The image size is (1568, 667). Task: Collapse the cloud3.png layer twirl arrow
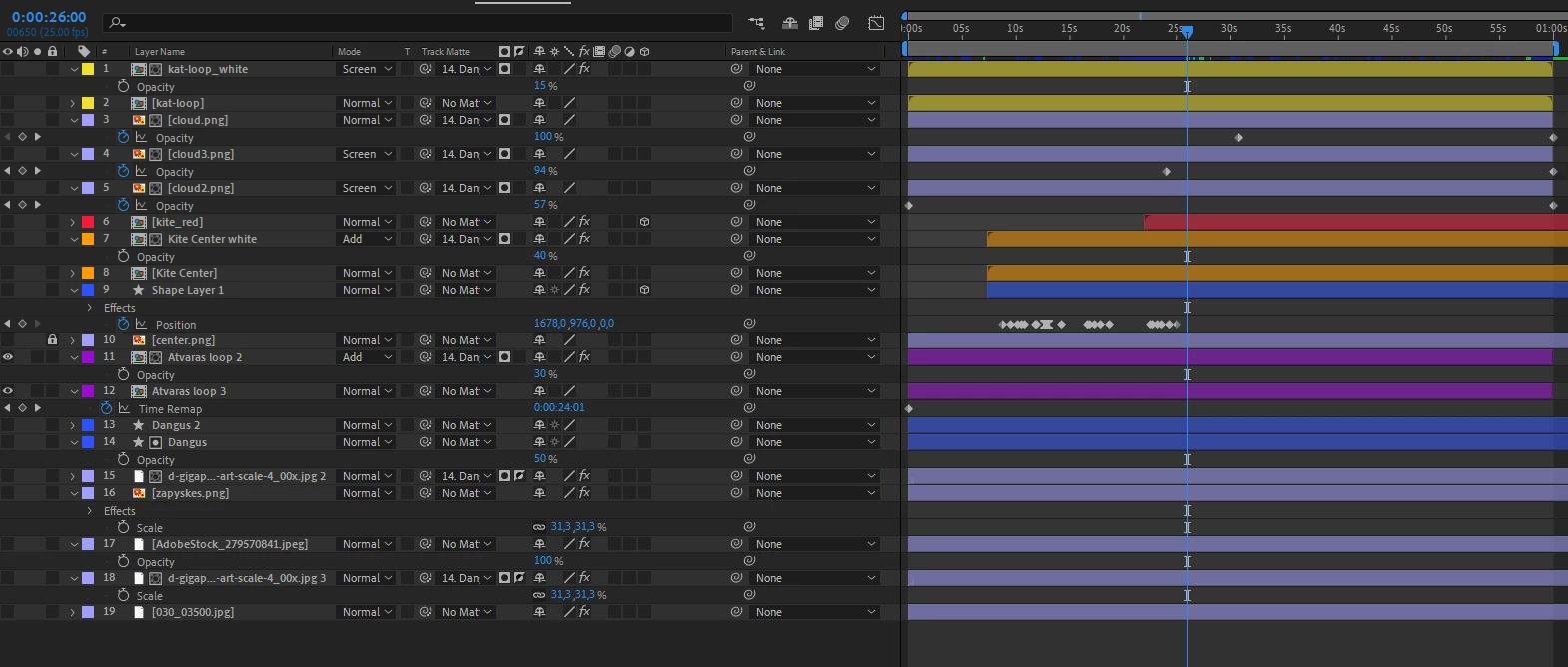coord(73,154)
